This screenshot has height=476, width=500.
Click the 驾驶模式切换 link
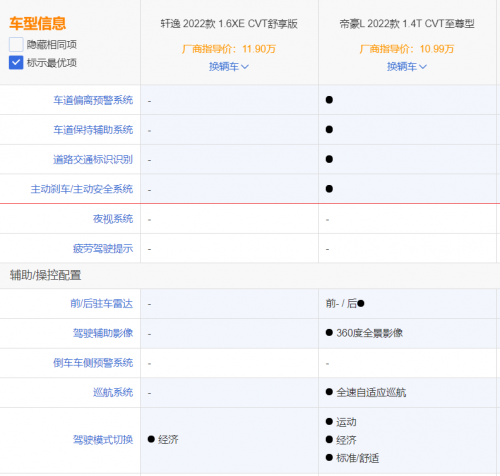[103, 440]
